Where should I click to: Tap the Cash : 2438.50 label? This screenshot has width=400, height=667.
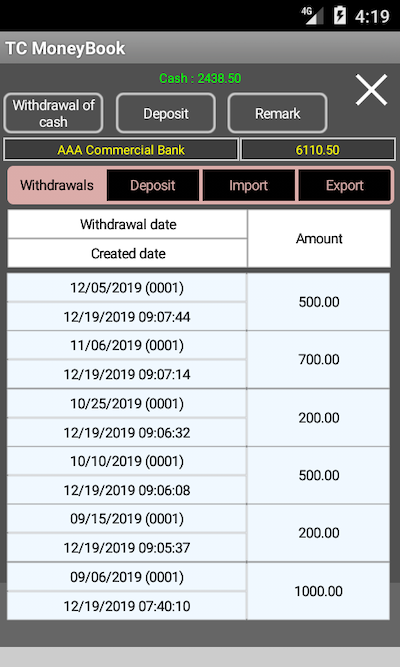tap(200, 78)
